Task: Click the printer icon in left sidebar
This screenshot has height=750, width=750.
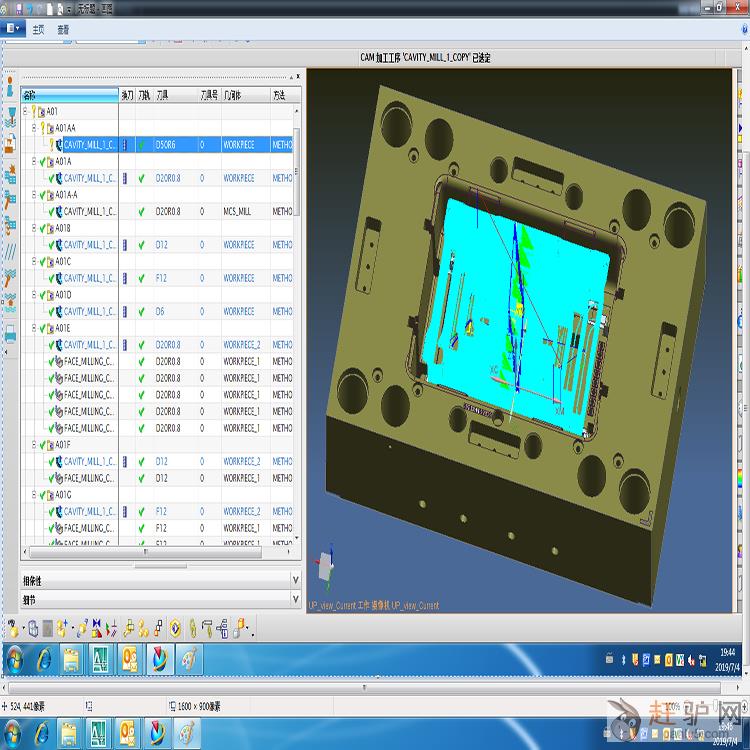Action: tap(10, 335)
